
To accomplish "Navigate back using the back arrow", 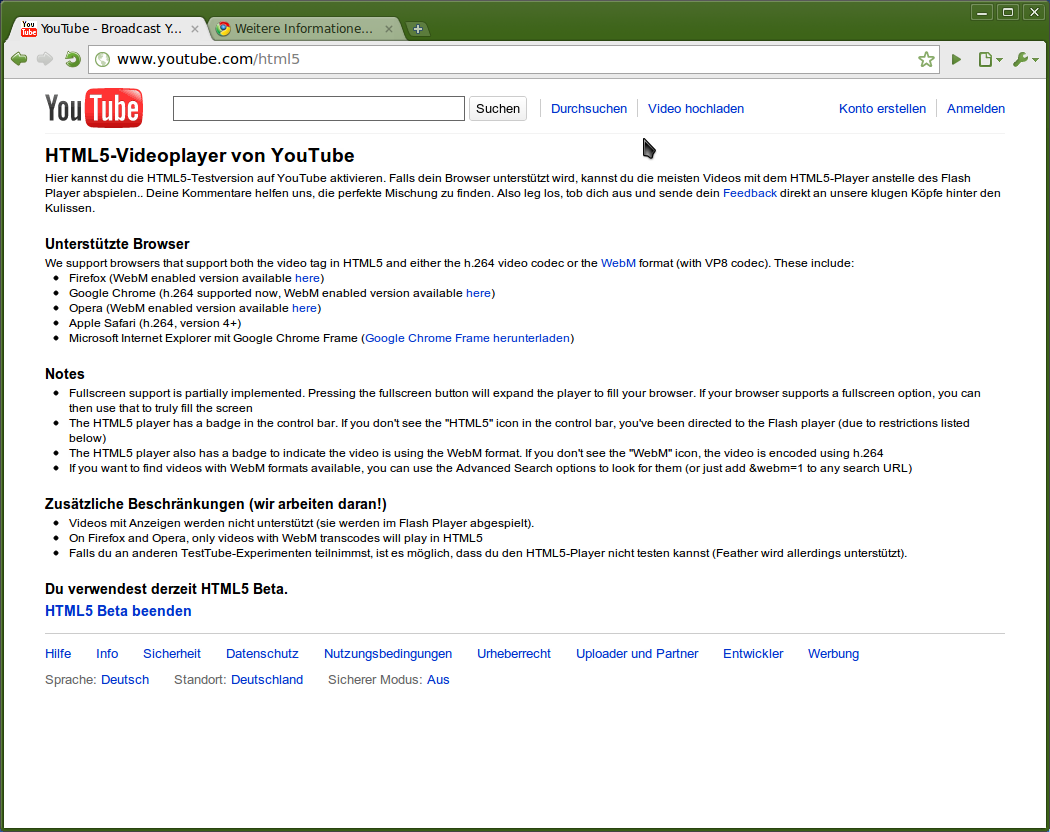I will click(x=19, y=59).
